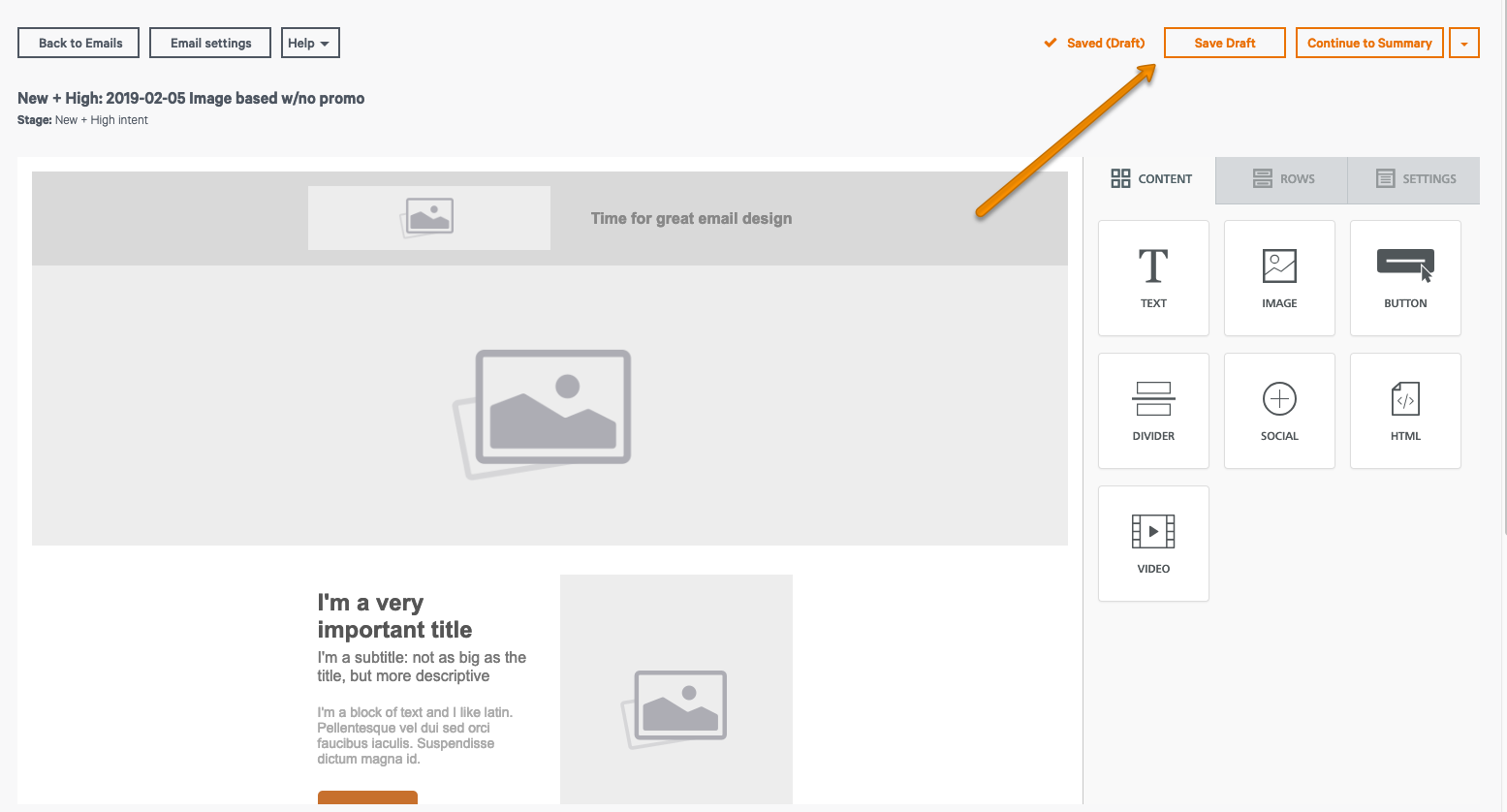This screenshot has width=1507, height=812.
Task: Click the email name 'New + High: 2019-02-05' title
Action: tap(191, 98)
